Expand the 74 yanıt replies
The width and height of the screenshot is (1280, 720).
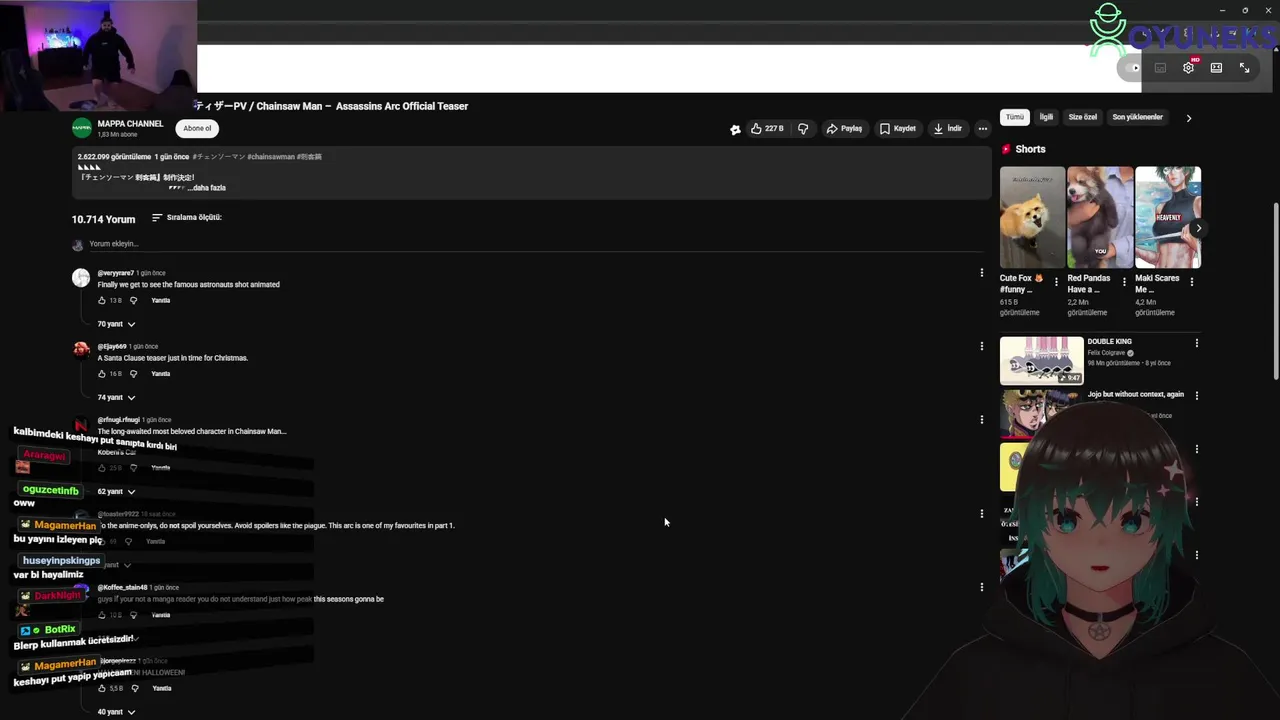pos(116,397)
